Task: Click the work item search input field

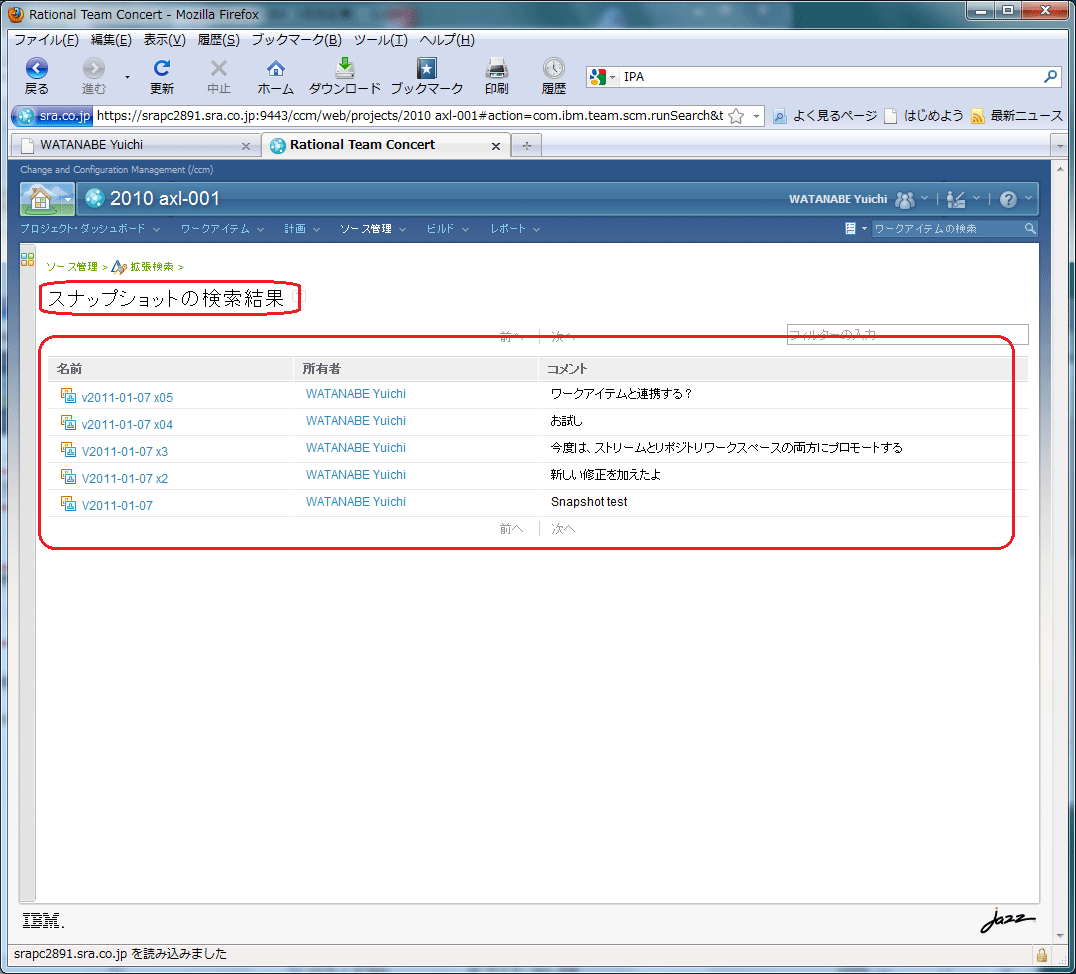Action: (x=948, y=229)
